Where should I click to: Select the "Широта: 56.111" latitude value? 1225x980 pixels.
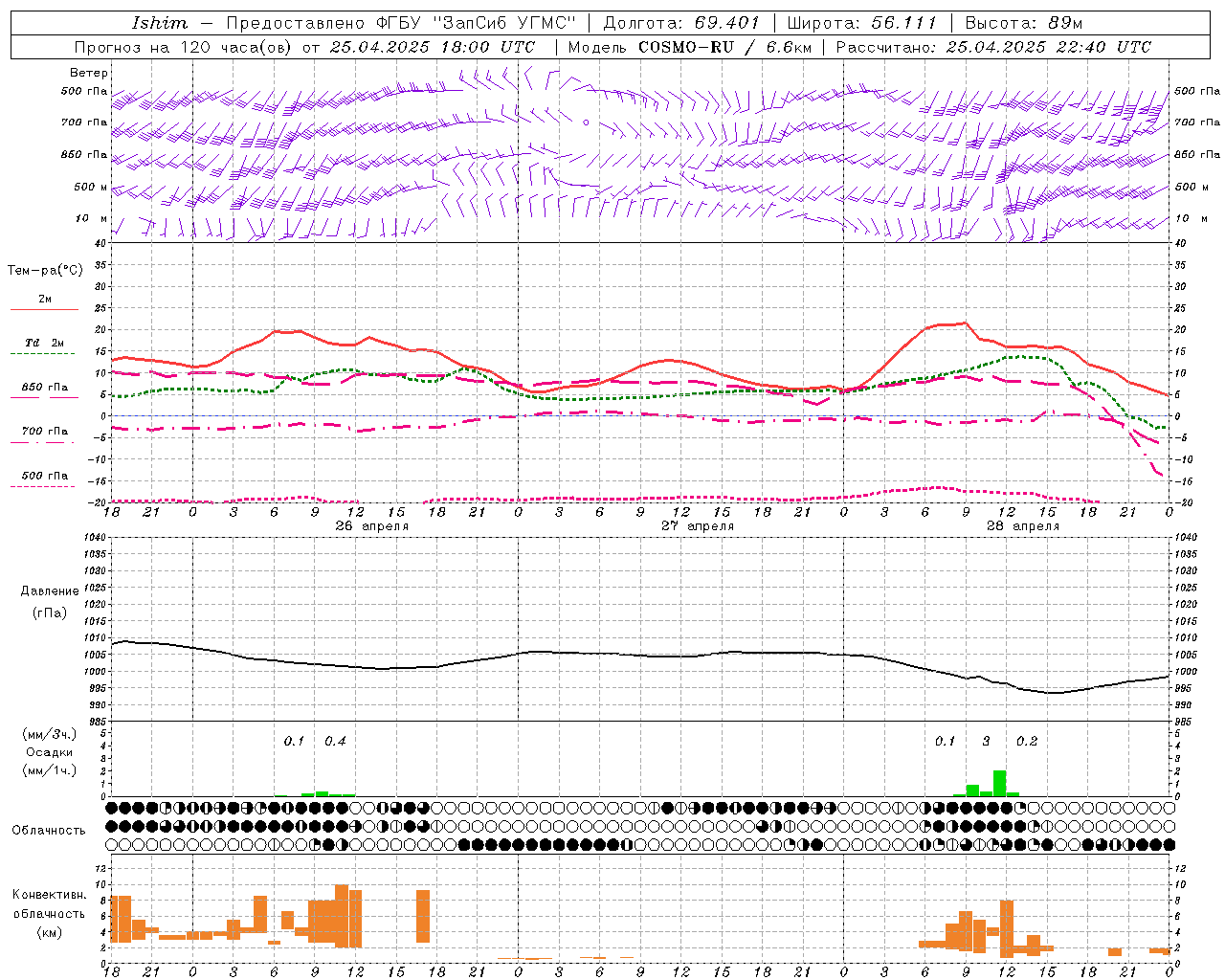[861, 23]
